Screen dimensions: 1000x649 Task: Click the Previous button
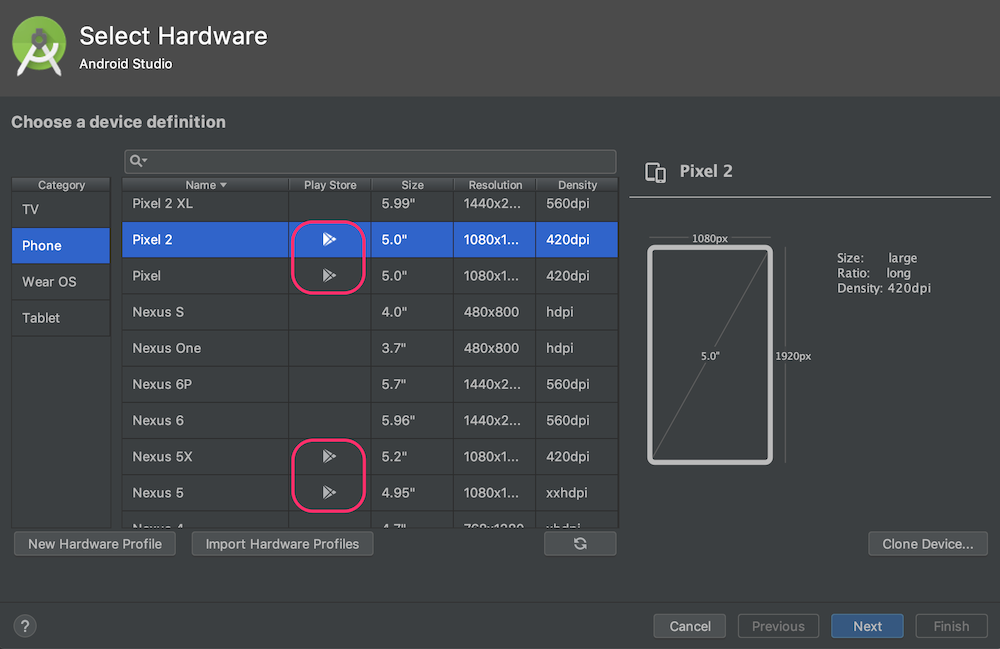coord(778,626)
